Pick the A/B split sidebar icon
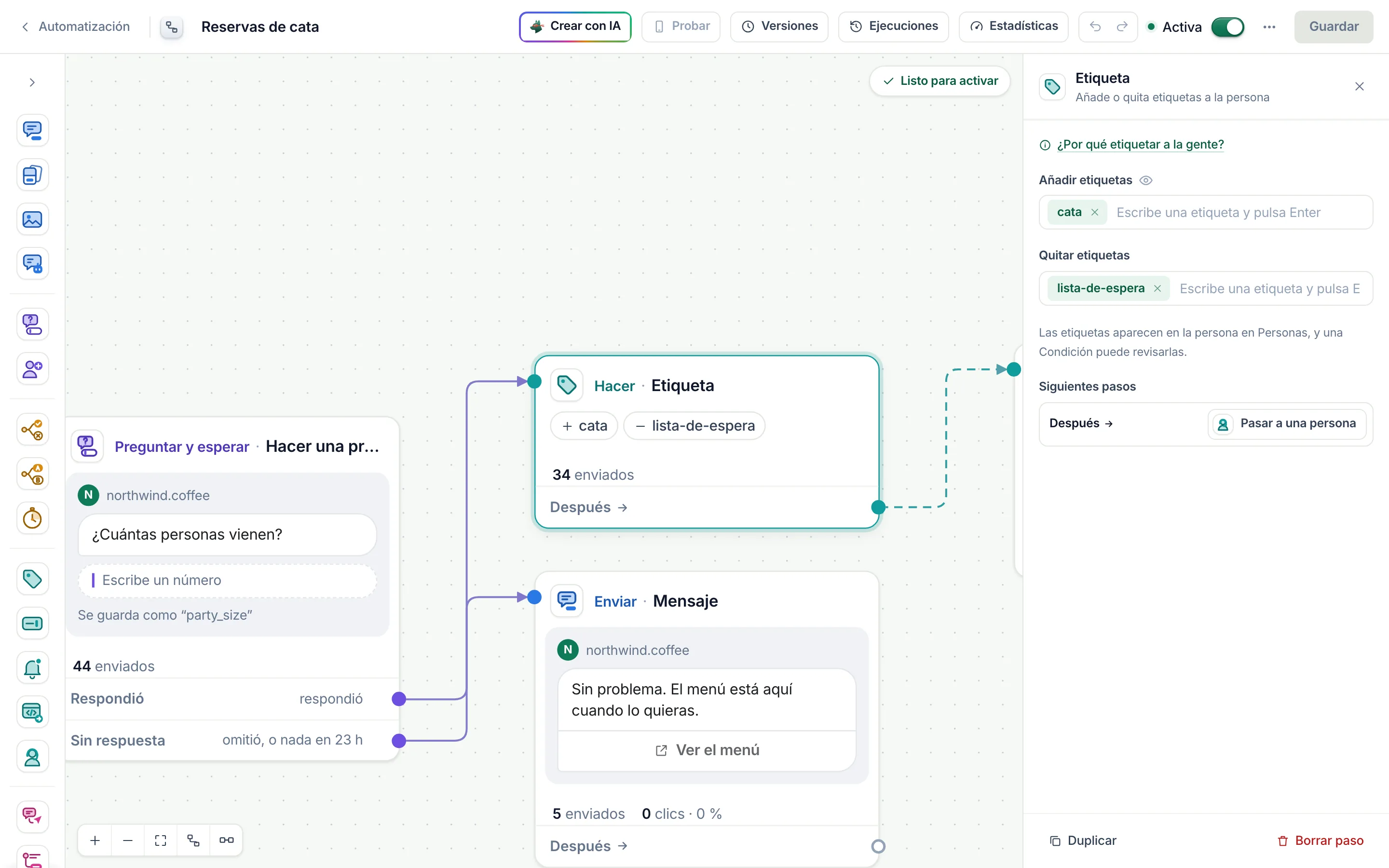This screenshot has width=1389, height=868. [x=32, y=474]
